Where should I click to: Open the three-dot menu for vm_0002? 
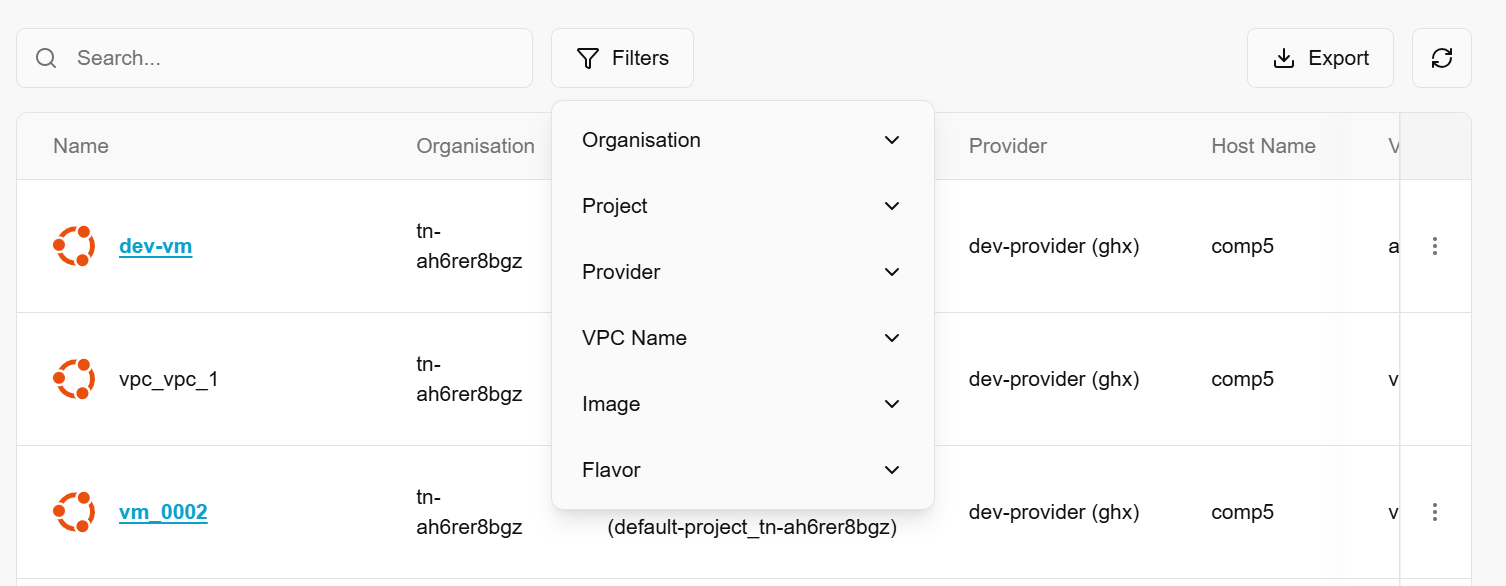point(1435,512)
